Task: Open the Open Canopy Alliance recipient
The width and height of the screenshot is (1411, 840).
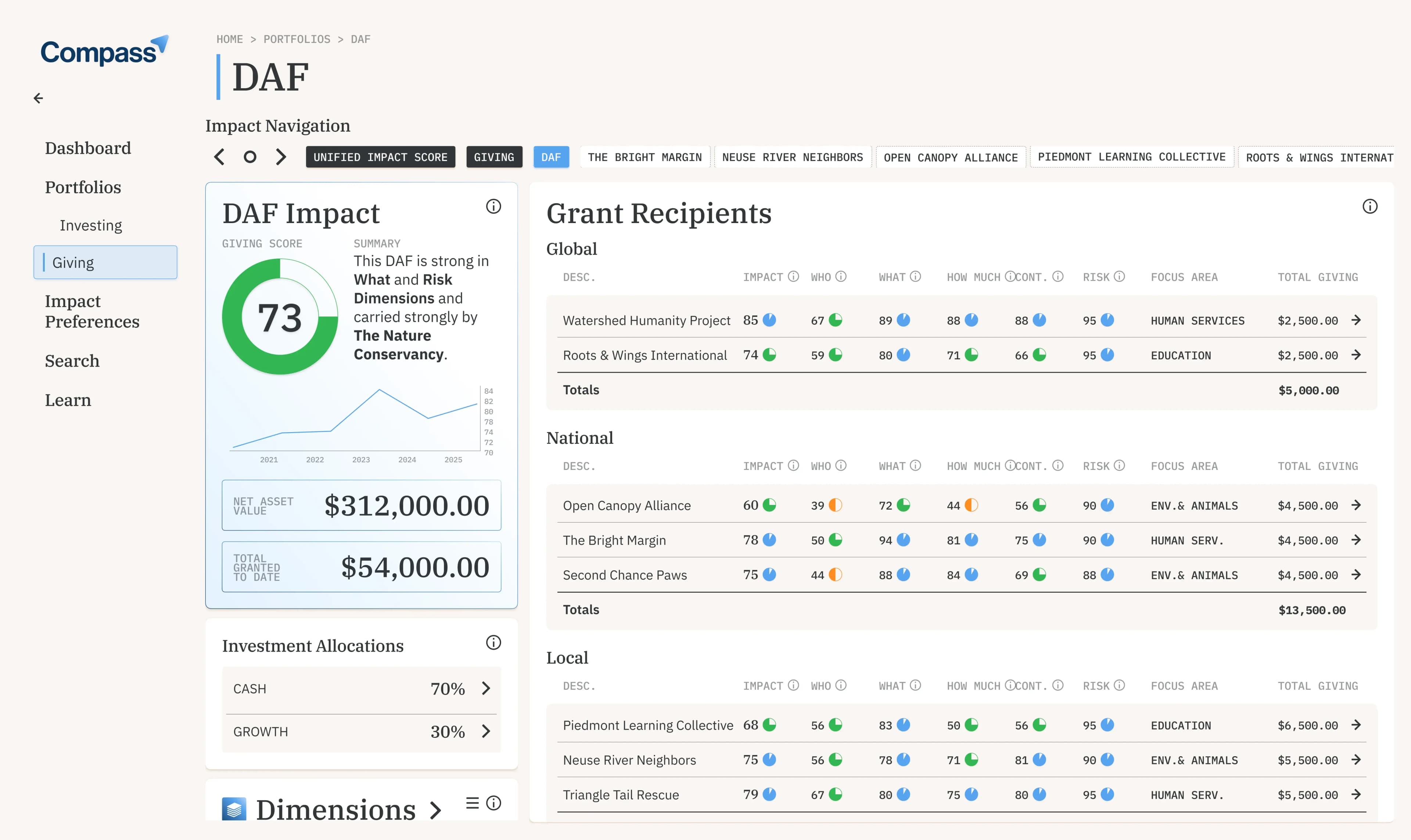Action: [x=626, y=506]
